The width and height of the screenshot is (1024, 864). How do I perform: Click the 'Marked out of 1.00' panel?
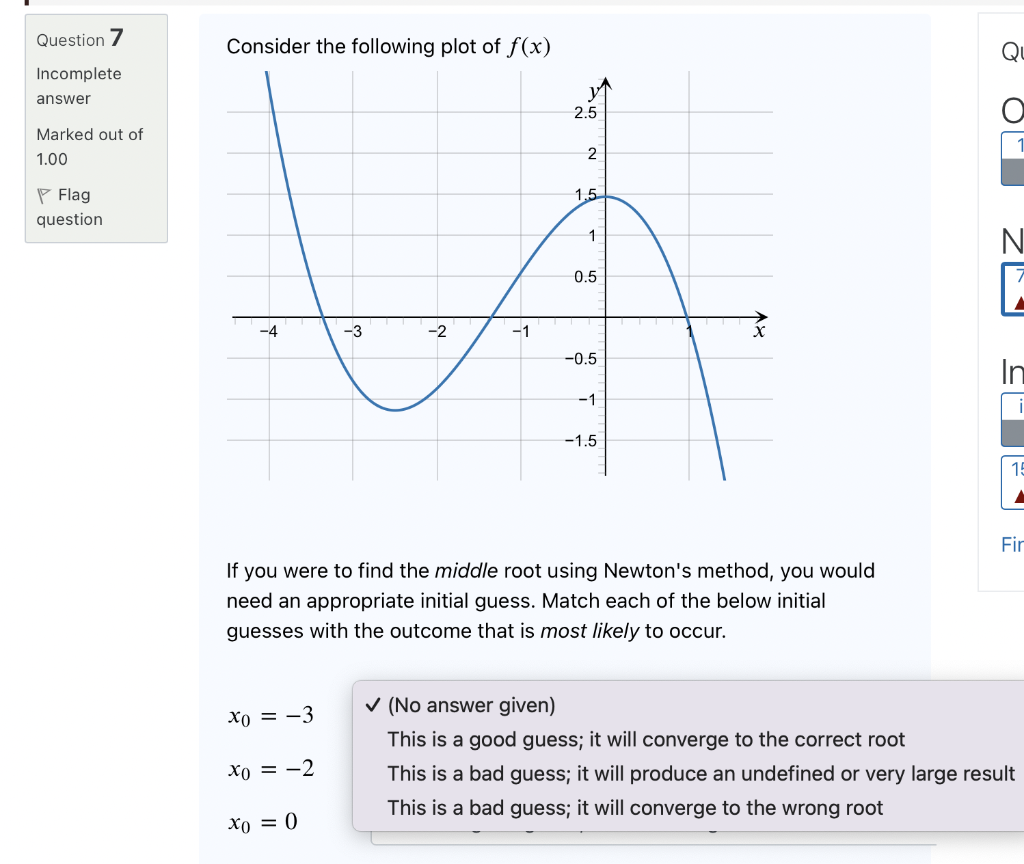[x=89, y=147]
